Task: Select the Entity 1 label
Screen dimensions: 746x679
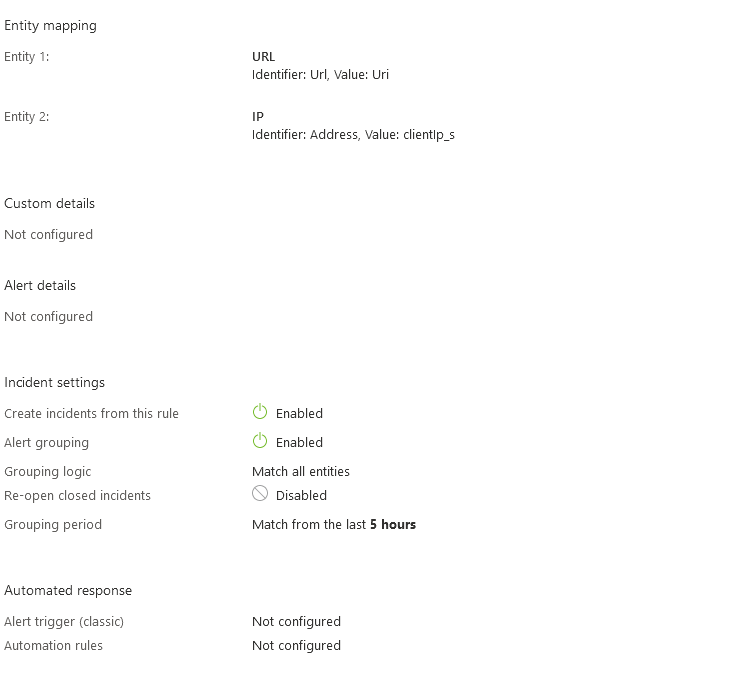Action: [x=27, y=57]
